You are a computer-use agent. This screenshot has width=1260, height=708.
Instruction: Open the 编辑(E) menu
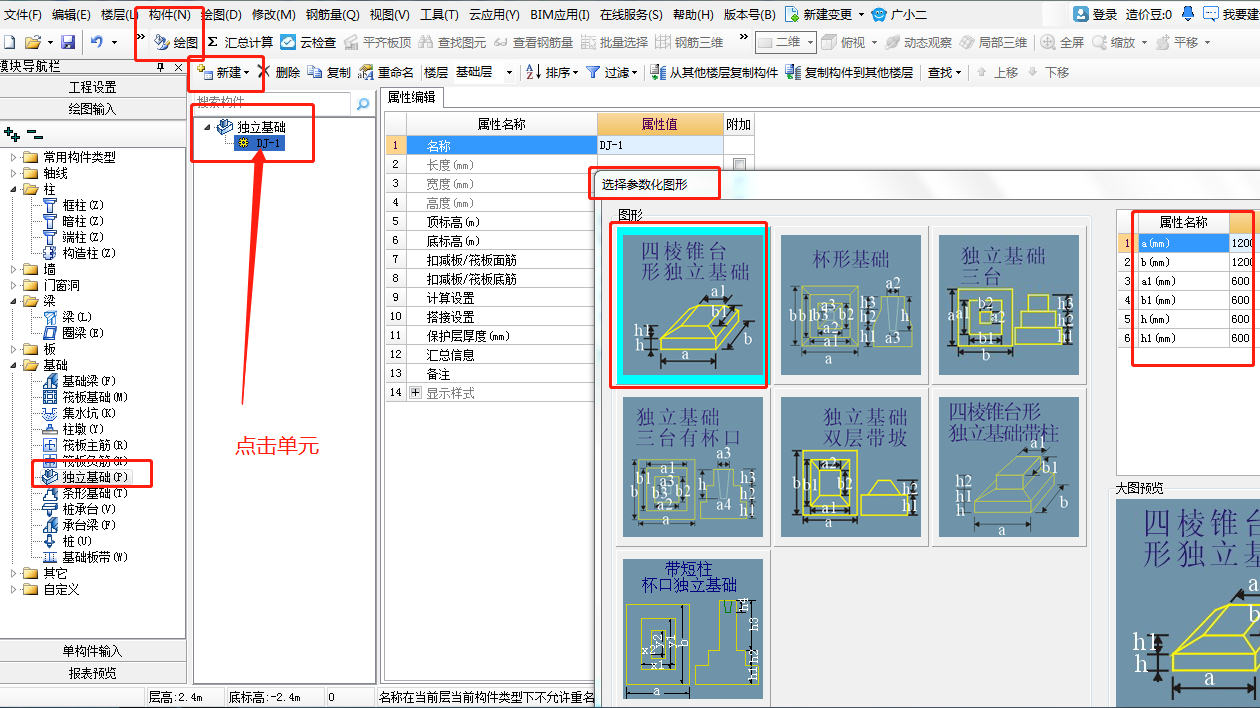click(71, 15)
